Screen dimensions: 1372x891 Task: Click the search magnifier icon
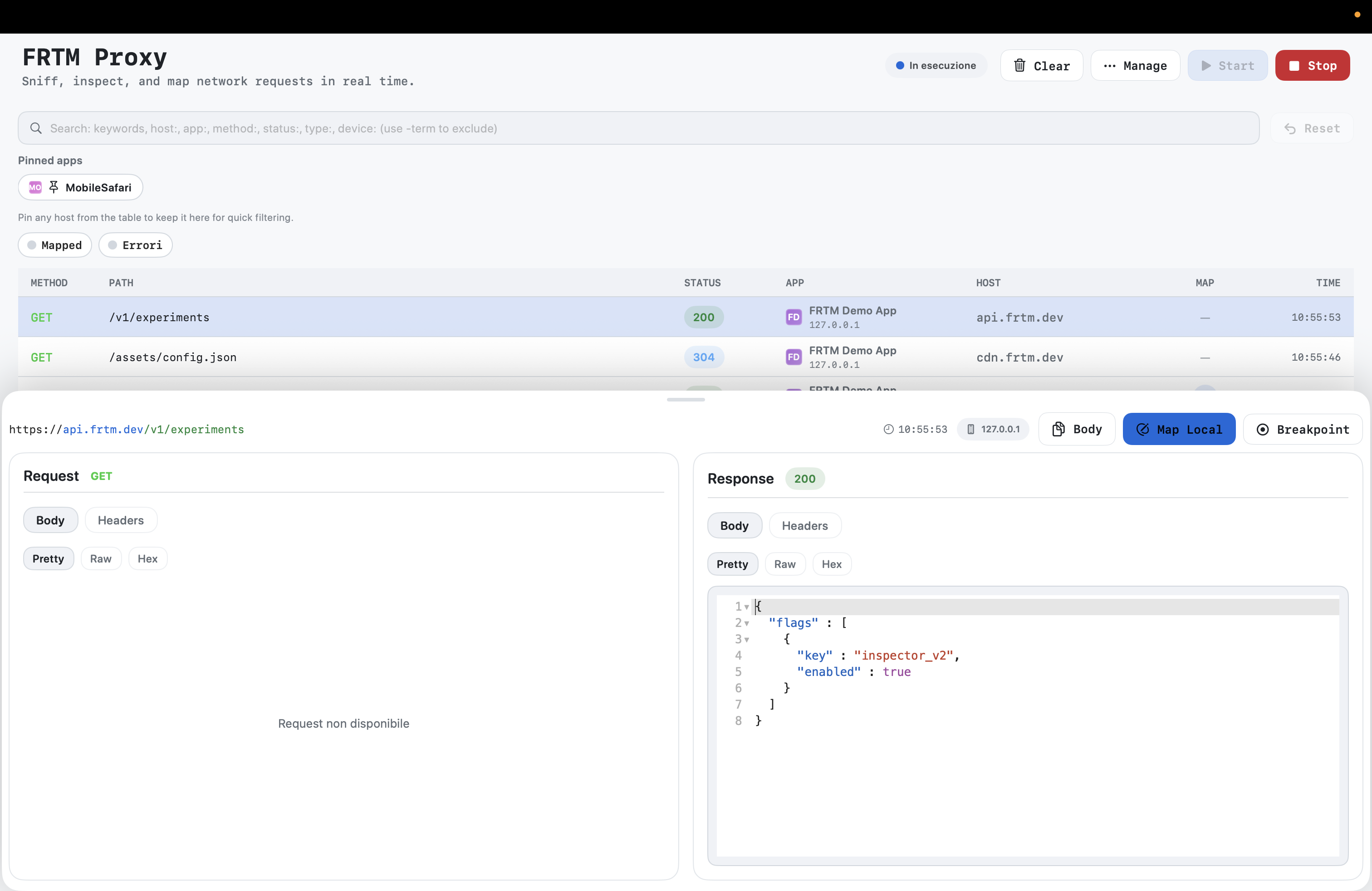36,128
